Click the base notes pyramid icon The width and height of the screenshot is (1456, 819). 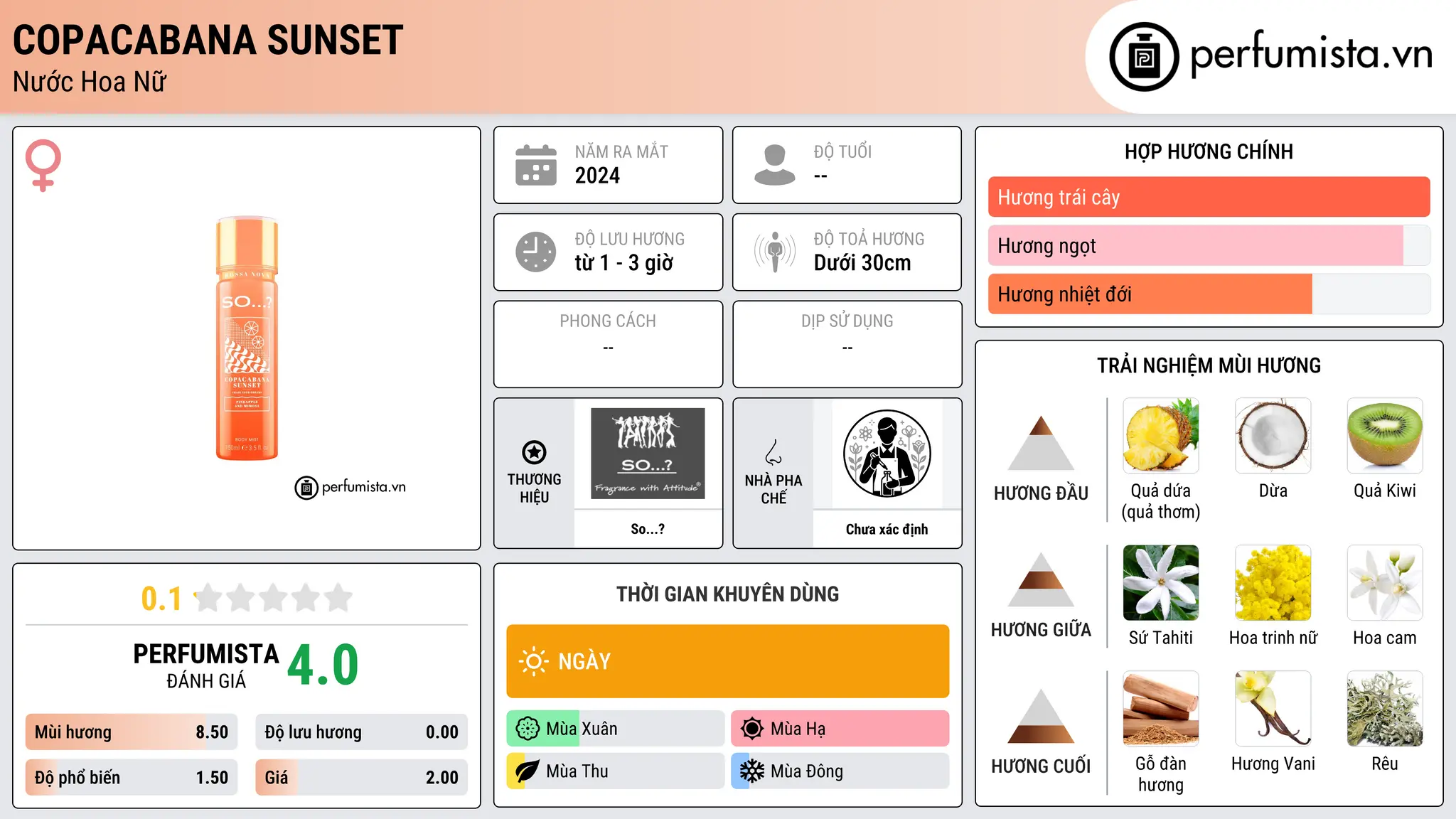[x=1041, y=716]
